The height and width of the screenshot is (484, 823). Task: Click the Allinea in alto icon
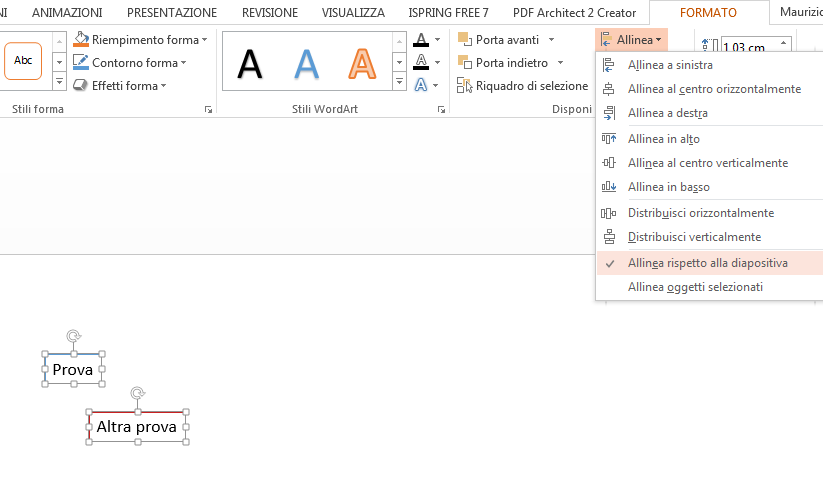tap(608, 139)
